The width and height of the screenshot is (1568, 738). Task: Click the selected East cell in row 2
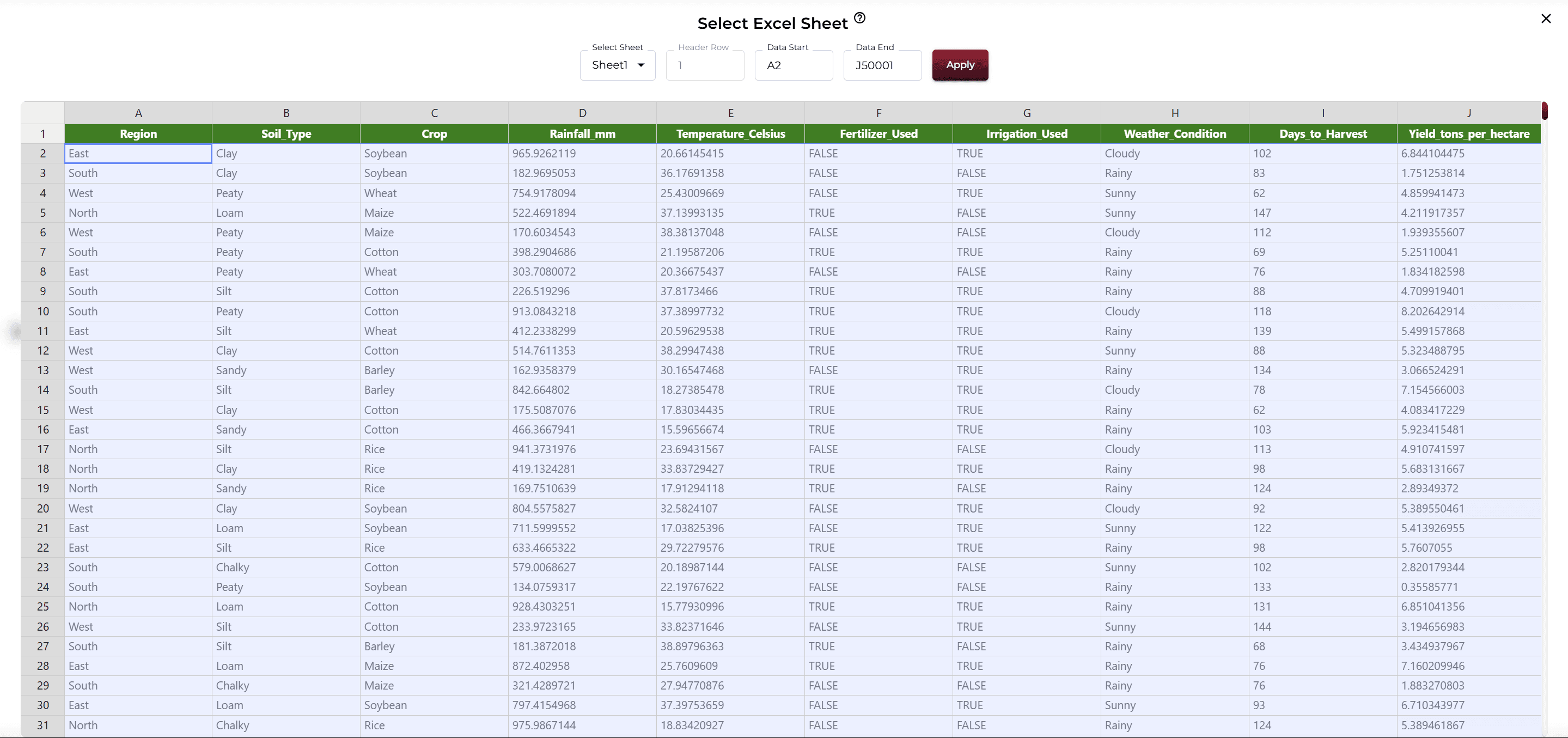pyautogui.click(x=138, y=154)
